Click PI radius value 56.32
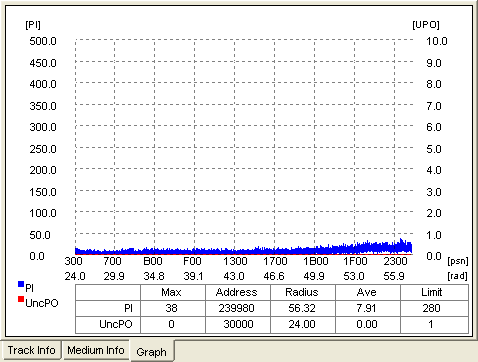Image resolution: width=478 pixels, height=362 pixels. tap(302, 308)
